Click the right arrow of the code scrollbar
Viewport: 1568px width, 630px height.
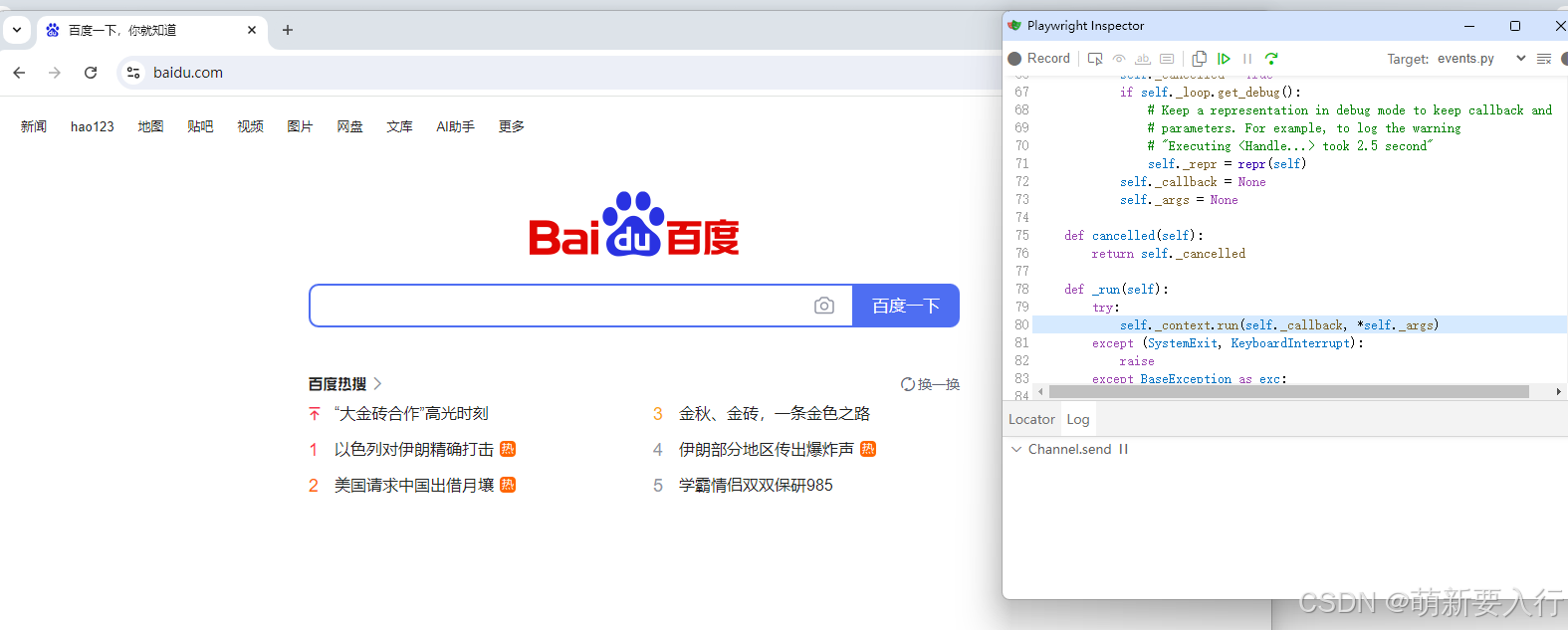coord(1558,392)
